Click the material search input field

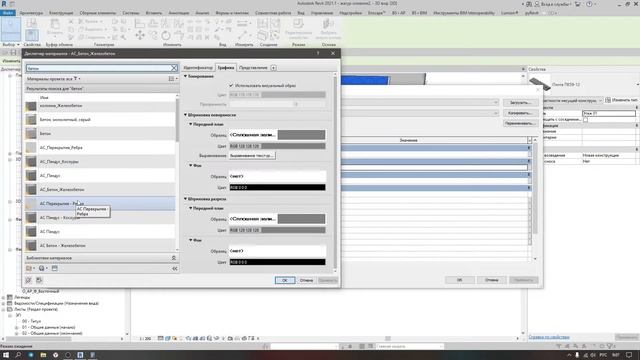(99, 68)
